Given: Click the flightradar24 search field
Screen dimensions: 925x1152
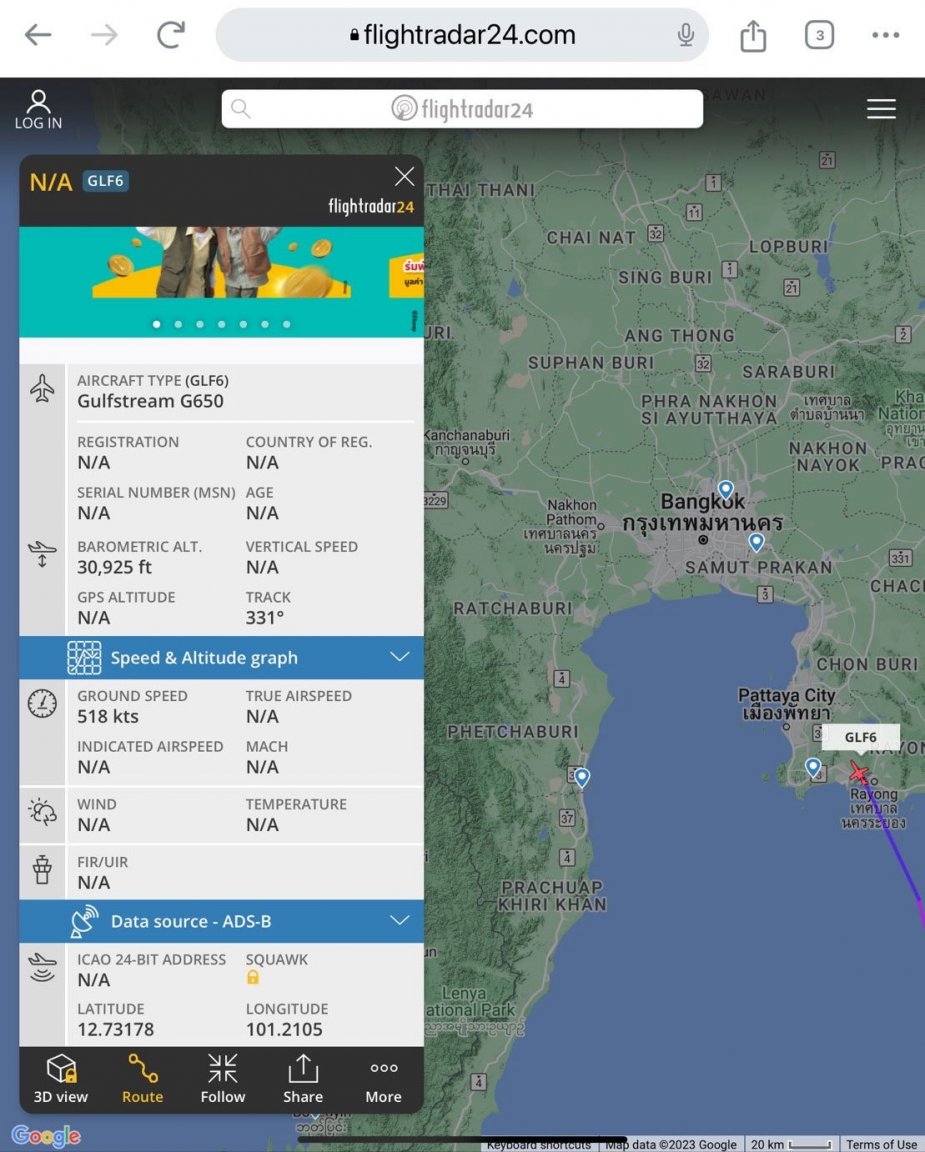Looking at the screenshot, I should tap(462, 109).
